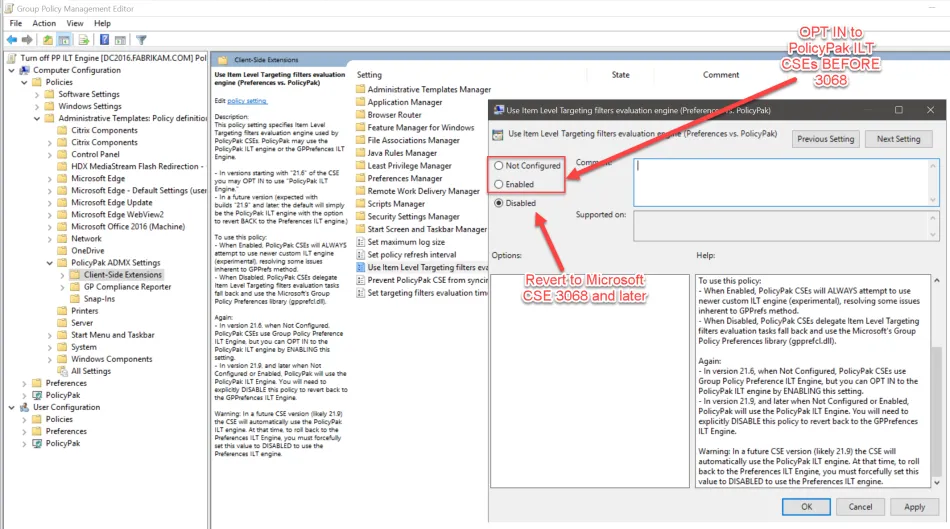The width and height of the screenshot is (950, 529).
Task: Click the Filter funnel toolbar icon
Action: [141, 40]
